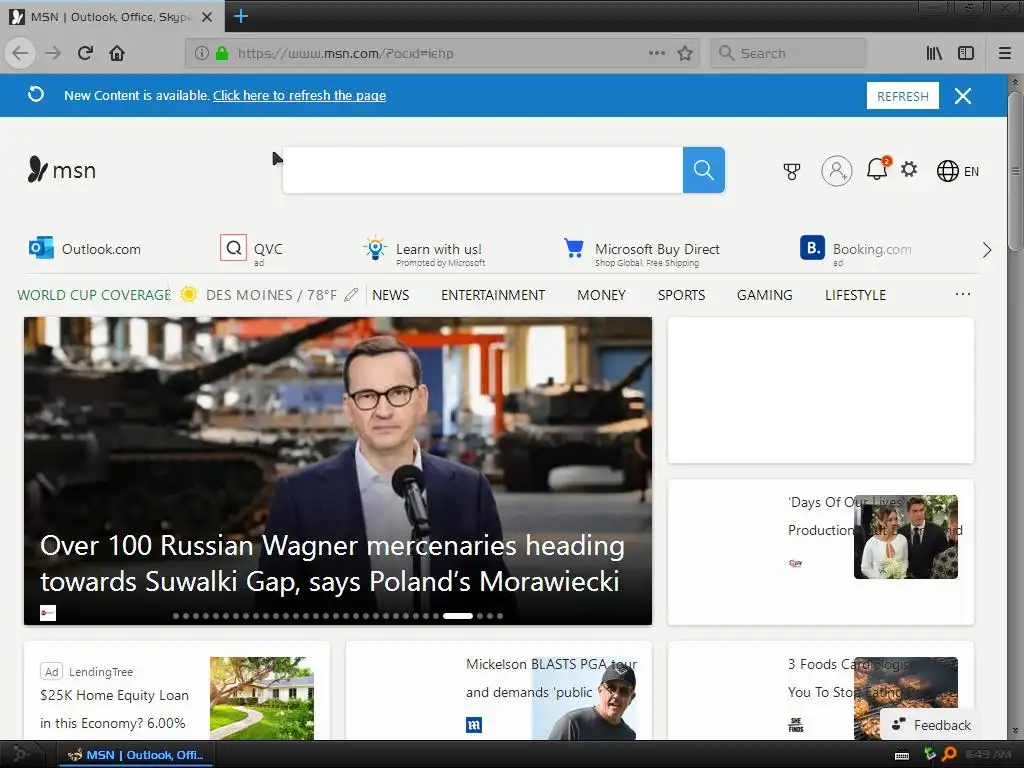
Task: Open the Firefox hamburger menu
Action: coord(1004,53)
